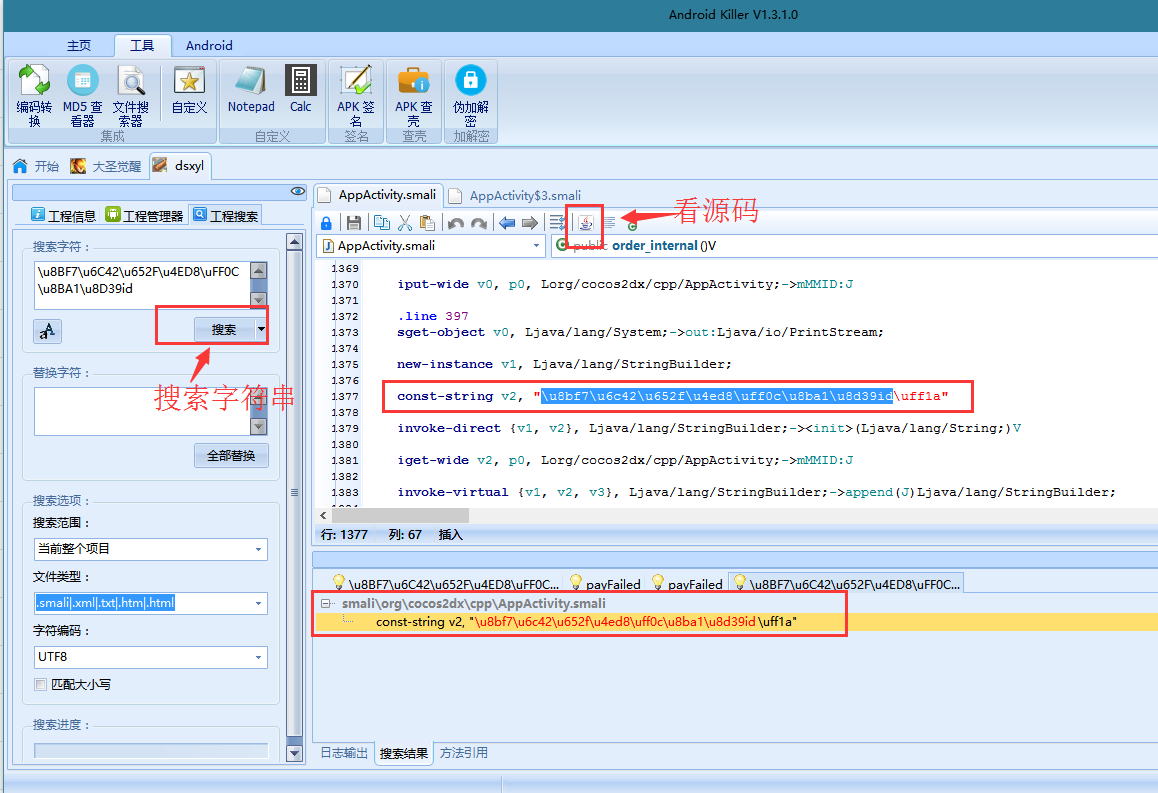
Task: Select the highlighted const-string search result row
Action: (736, 622)
